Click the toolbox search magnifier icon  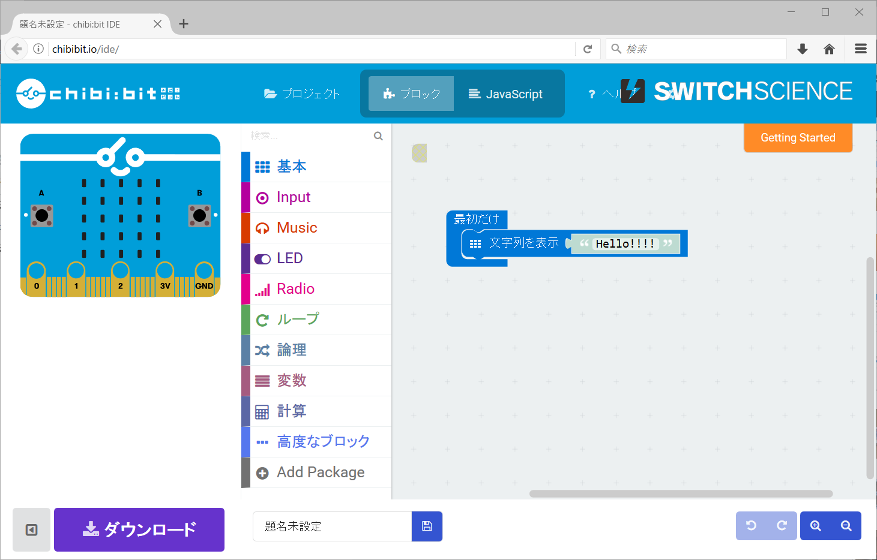point(379,136)
